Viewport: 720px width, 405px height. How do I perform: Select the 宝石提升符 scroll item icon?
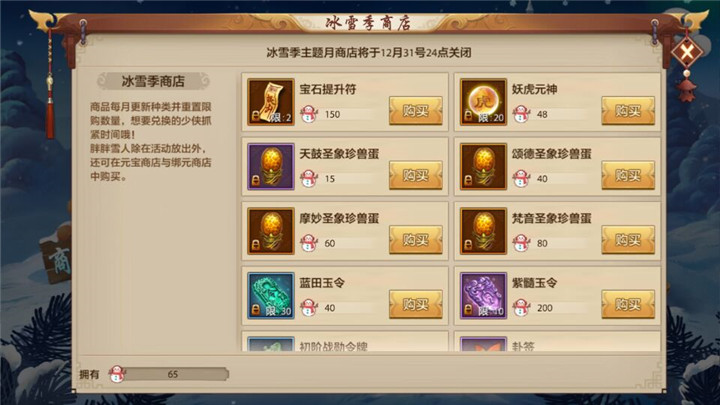tap(270, 102)
